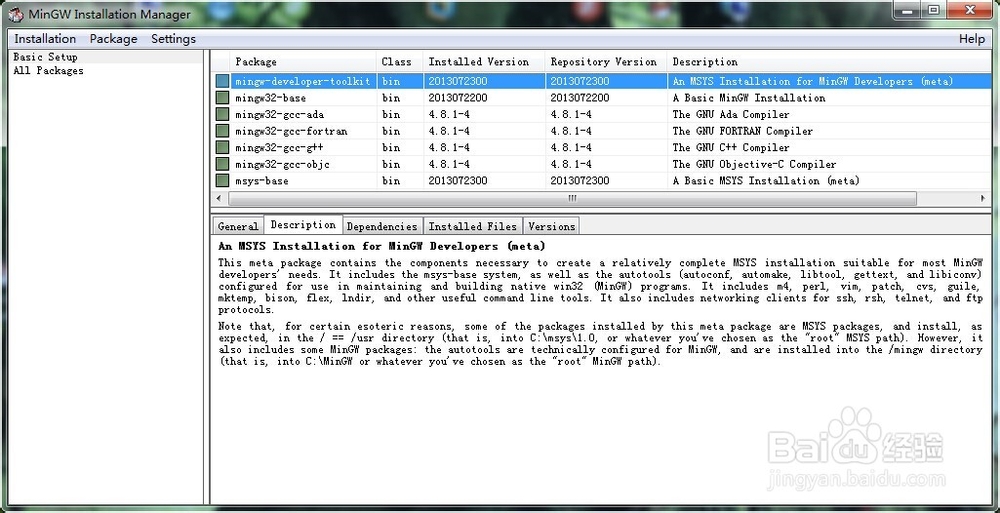Click horizontal scrollbar left arrow
The height and width of the screenshot is (513, 1000).
pos(219,198)
